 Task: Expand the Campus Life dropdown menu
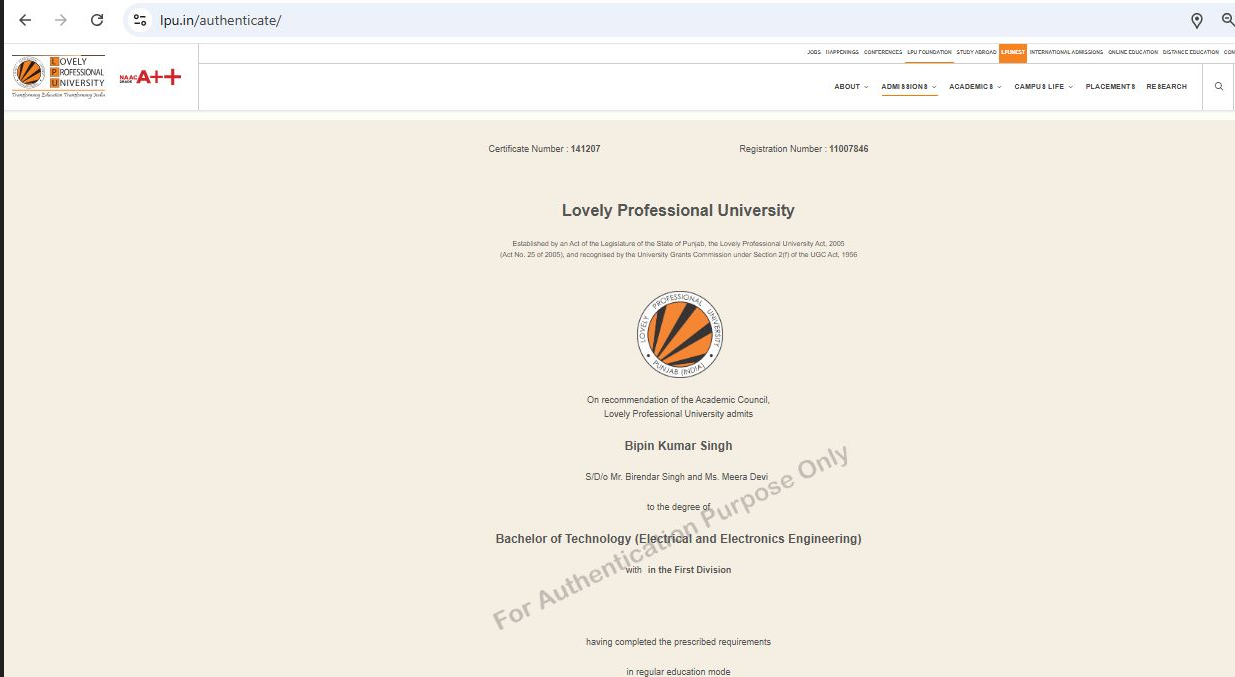tap(1043, 87)
